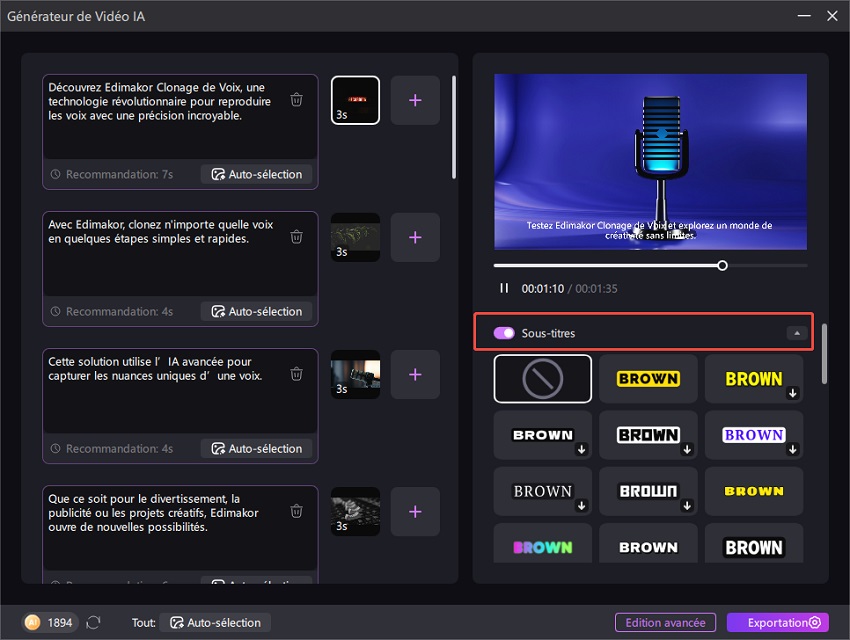This screenshot has height=640, width=850.
Task: Auto-select media for 'Avec Edimakor' scene
Action: click(256, 311)
